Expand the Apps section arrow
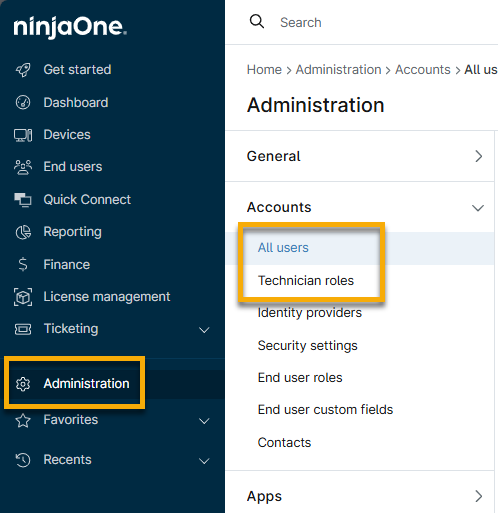Viewport: 498px width, 513px height. 479,496
